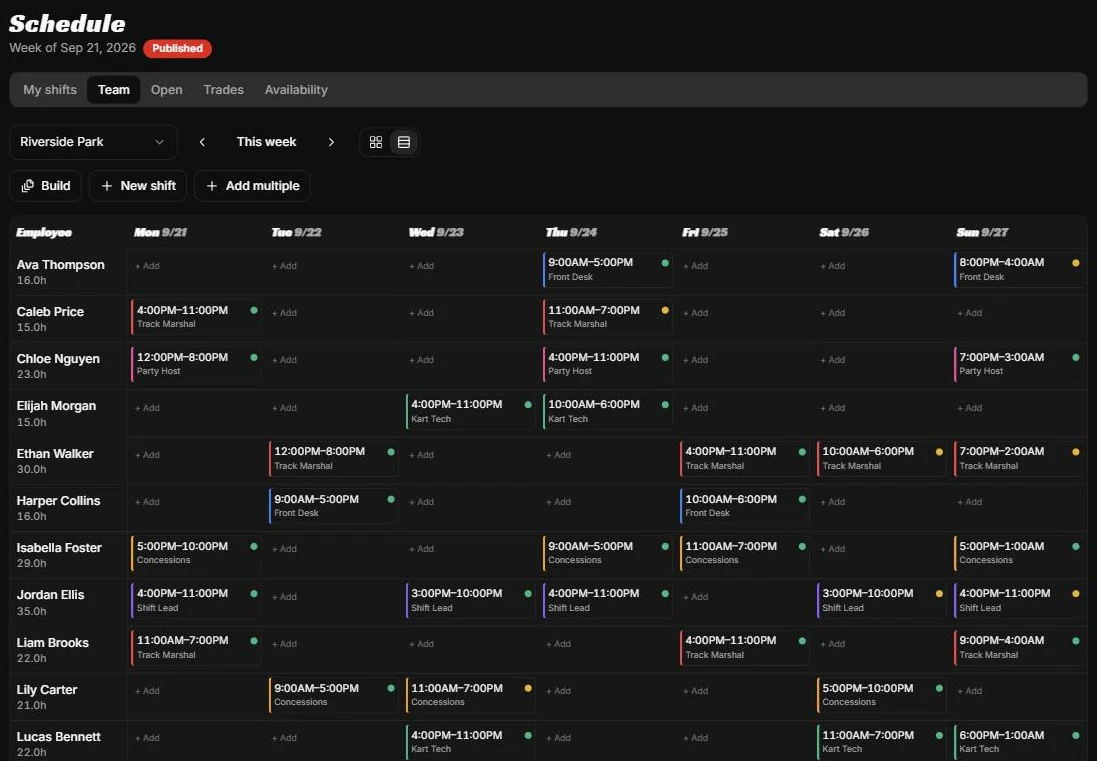Viewport: 1097px width, 761px height.
Task: Open Ava Thompson's Thursday Front Desk shift
Action: tap(607, 269)
